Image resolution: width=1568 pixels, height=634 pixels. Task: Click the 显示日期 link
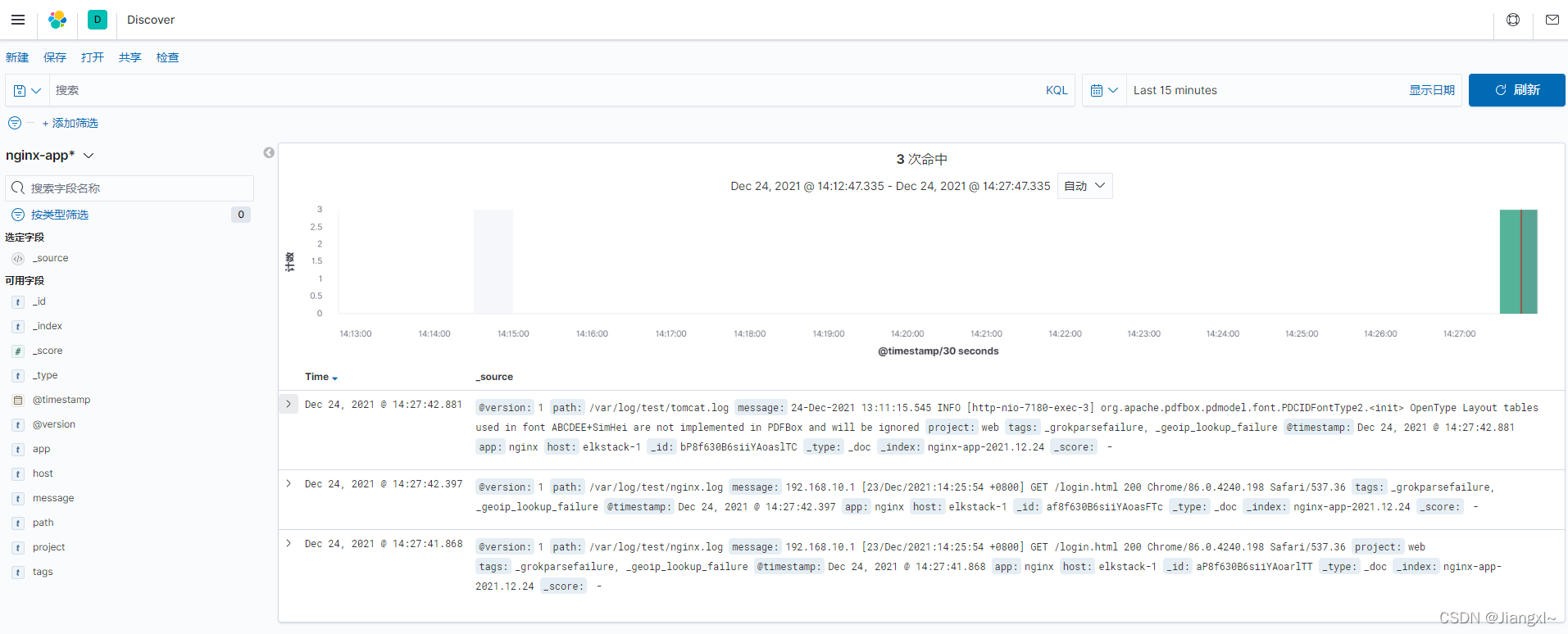point(1432,90)
